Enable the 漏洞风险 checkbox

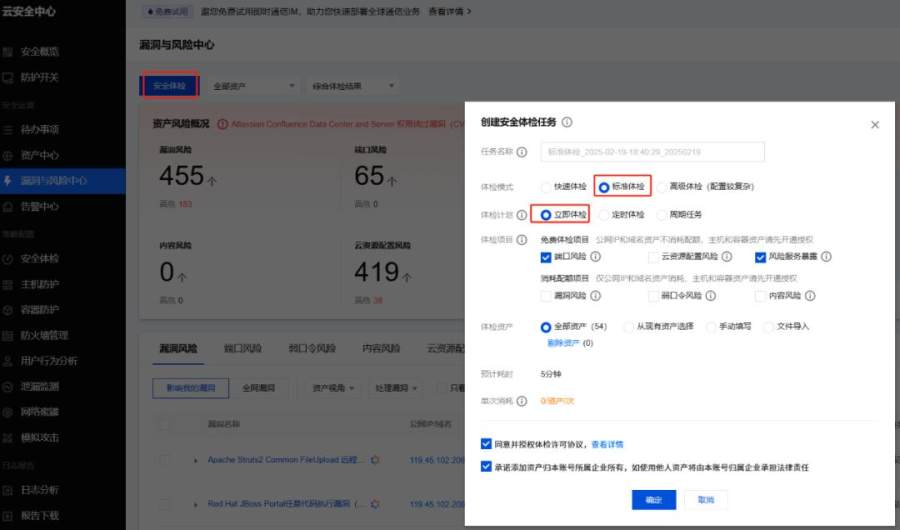(x=546, y=296)
